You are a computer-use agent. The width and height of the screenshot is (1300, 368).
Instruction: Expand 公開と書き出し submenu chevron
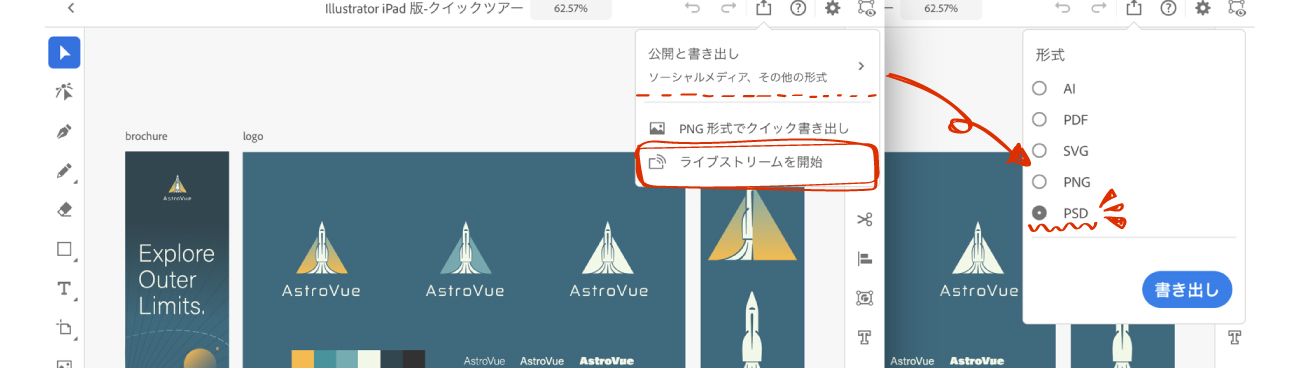[x=861, y=66]
